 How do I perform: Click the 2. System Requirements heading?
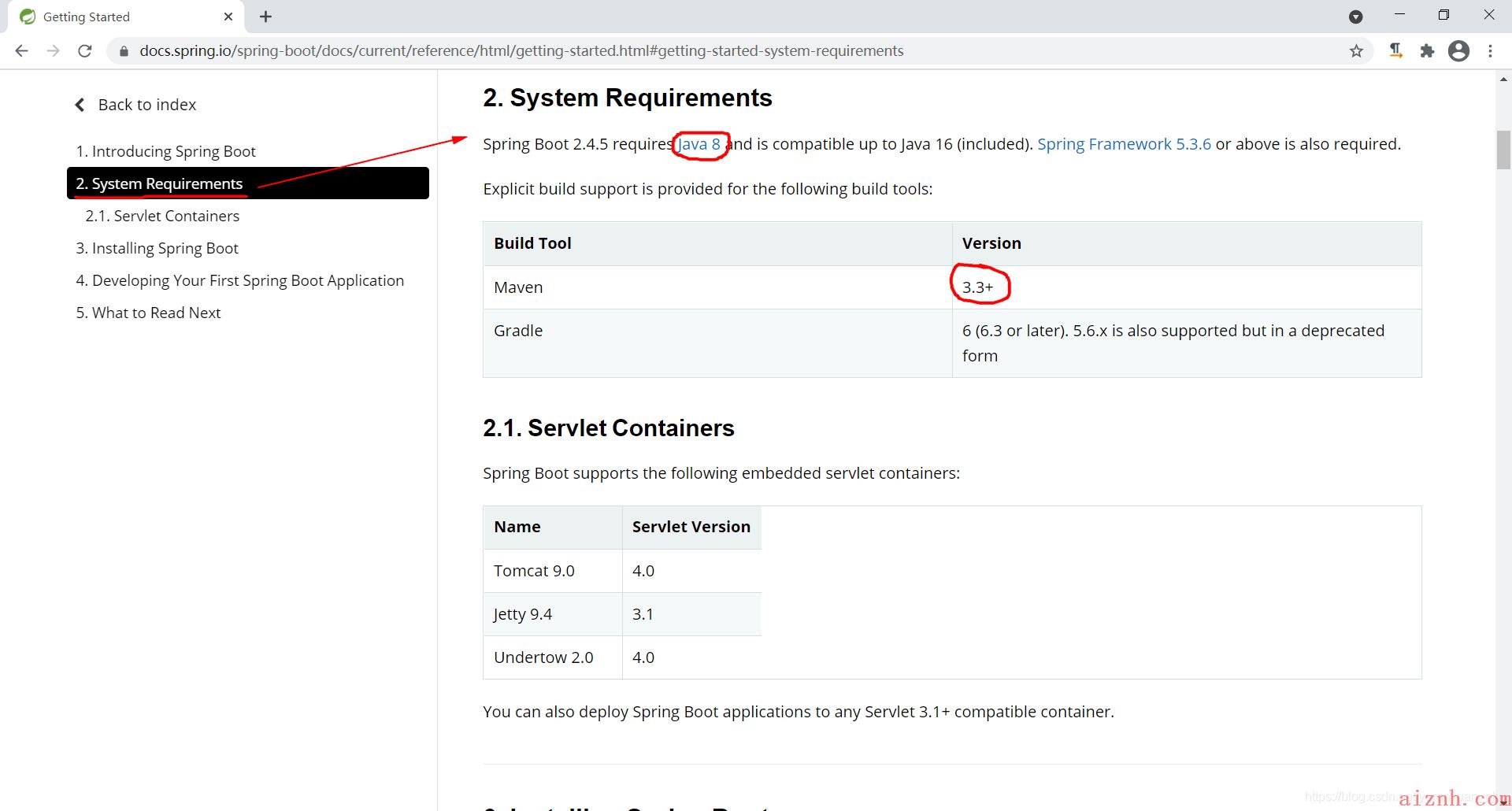pyautogui.click(x=628, y=98)
